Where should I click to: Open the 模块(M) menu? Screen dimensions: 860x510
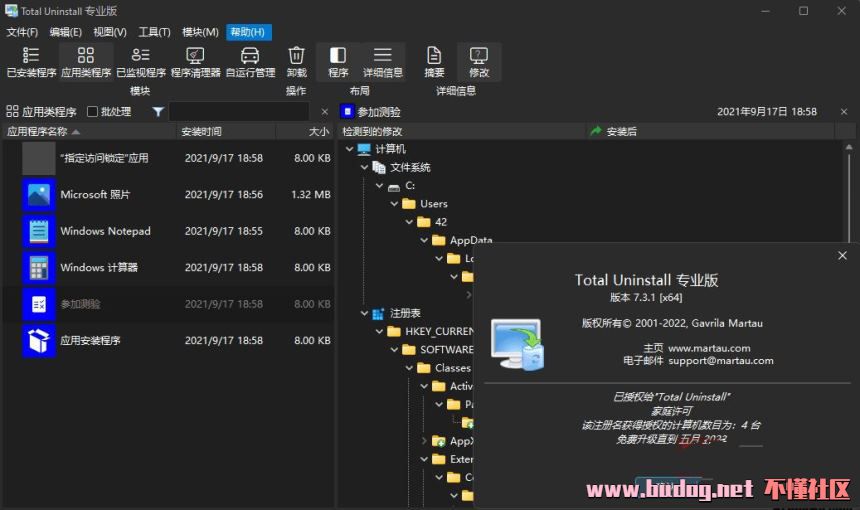click(x=200, y=32)
